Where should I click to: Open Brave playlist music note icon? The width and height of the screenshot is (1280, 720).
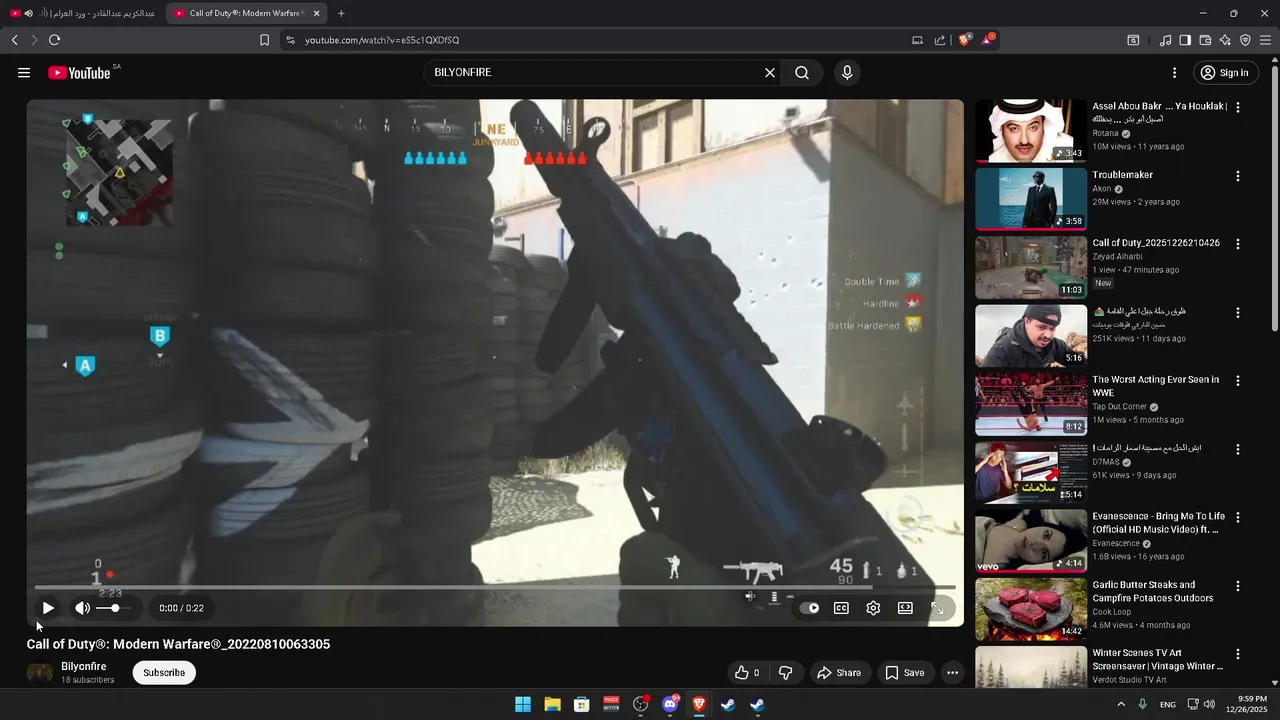click(x=1165, y=40)
